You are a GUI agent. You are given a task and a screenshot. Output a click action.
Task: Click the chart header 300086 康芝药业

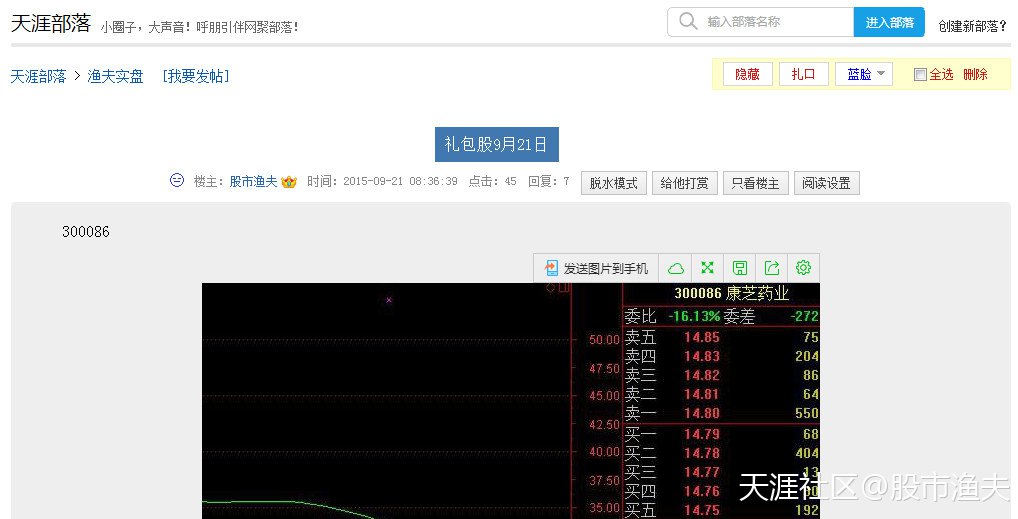coord(732,293)
